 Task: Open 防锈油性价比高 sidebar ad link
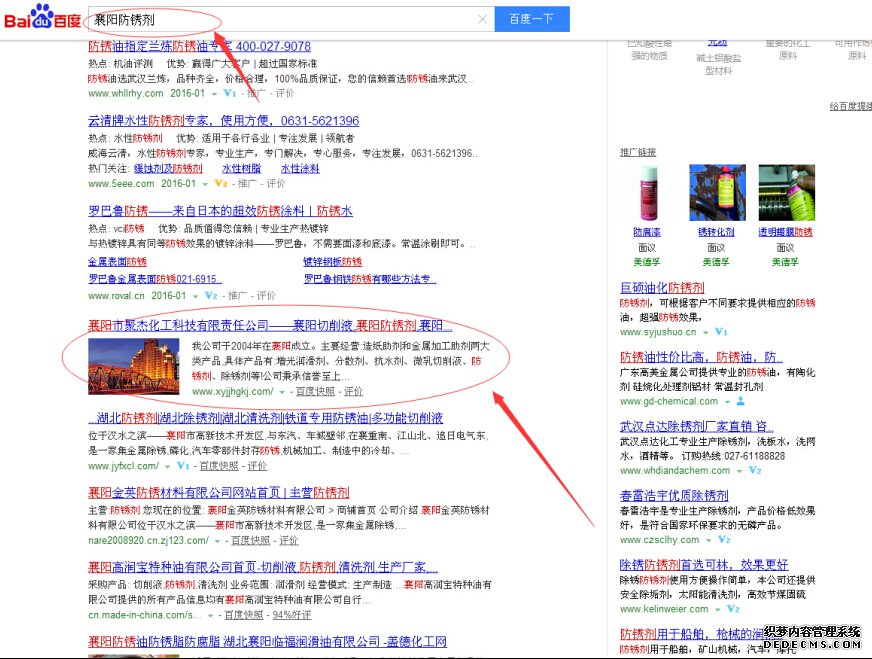(701, 357)
